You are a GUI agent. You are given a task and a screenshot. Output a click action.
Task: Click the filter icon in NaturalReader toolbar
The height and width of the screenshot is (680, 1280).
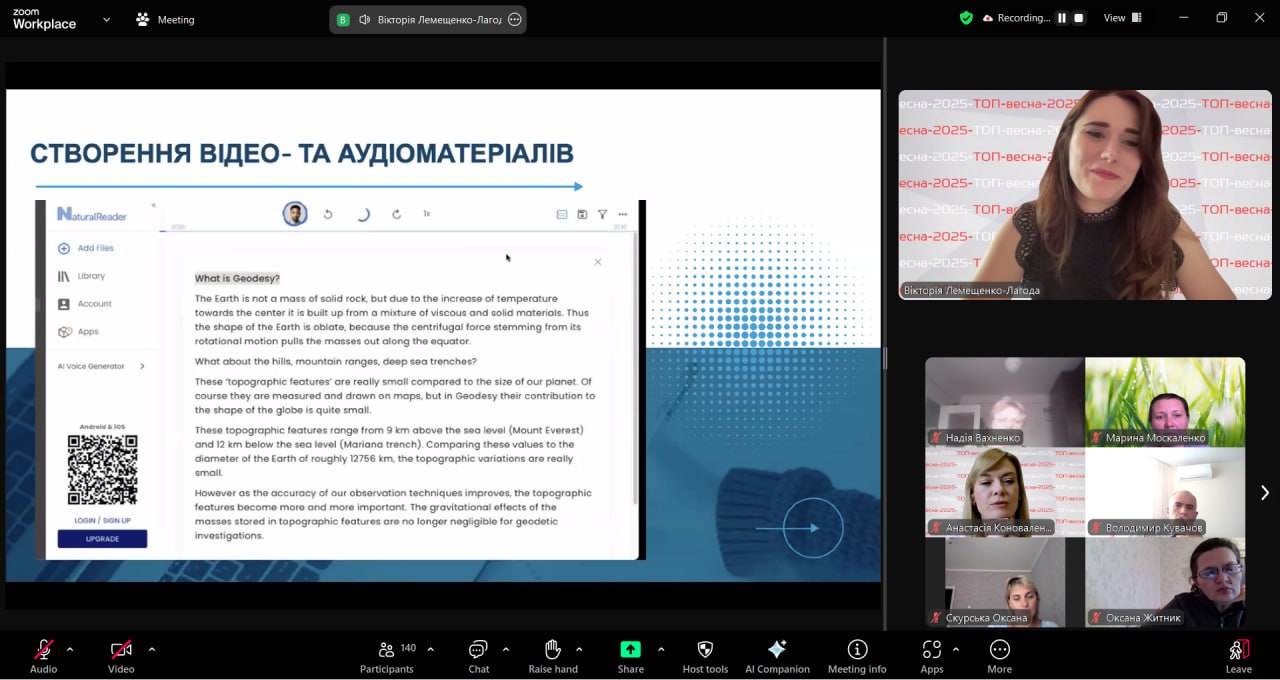click(x=602, y=214)
